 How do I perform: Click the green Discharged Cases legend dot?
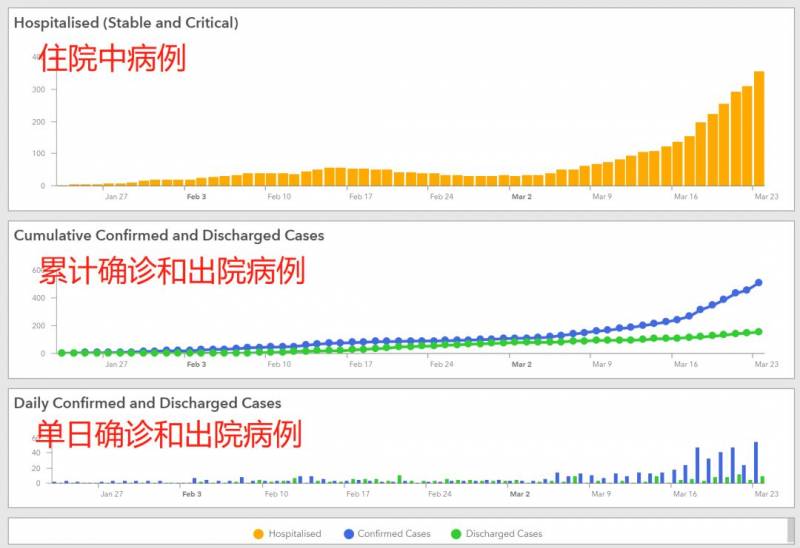pos(456,534)
